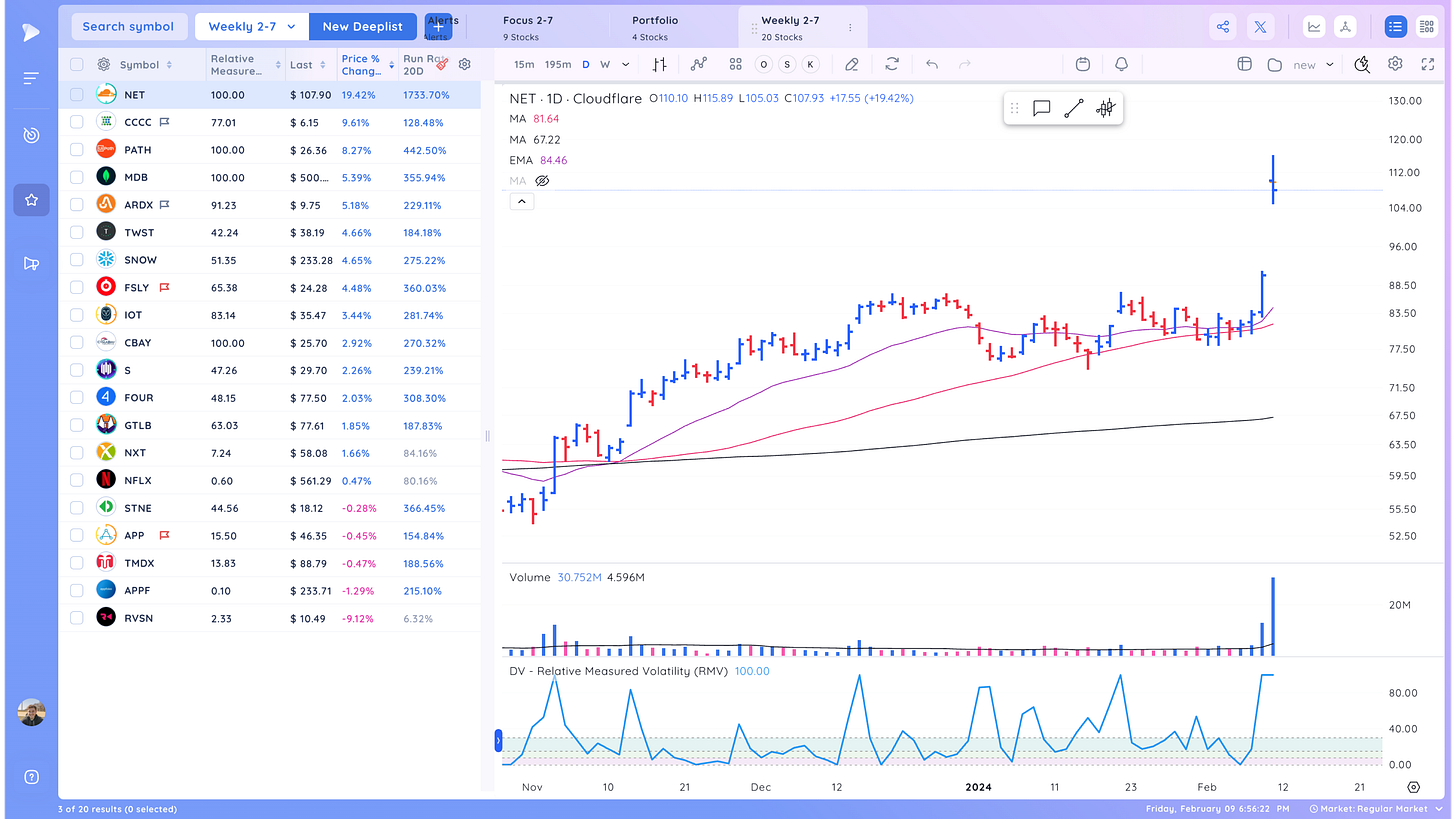
Task: Sort by Symbol column
Action: [146, 64]
